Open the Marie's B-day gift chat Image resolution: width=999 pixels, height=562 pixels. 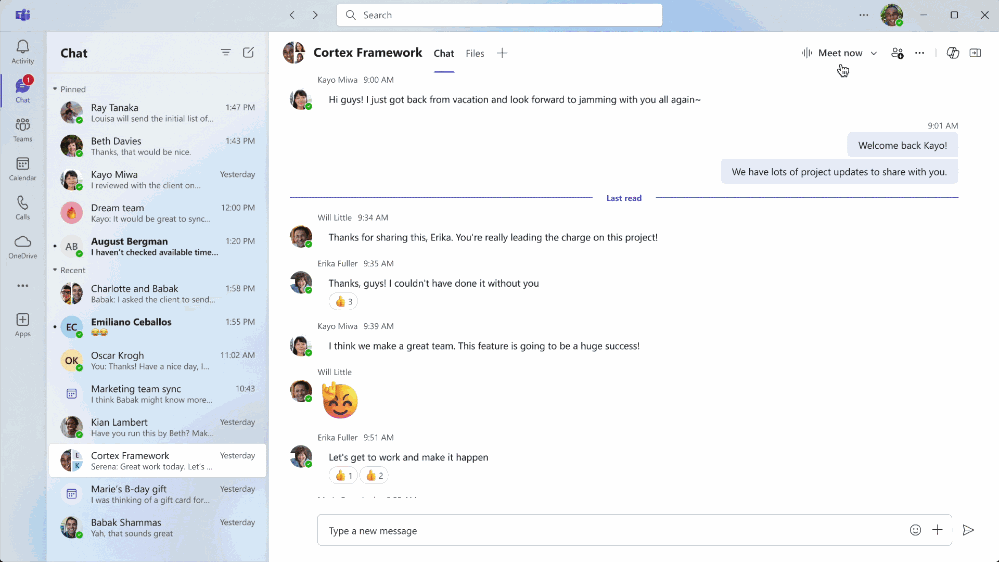157,494
